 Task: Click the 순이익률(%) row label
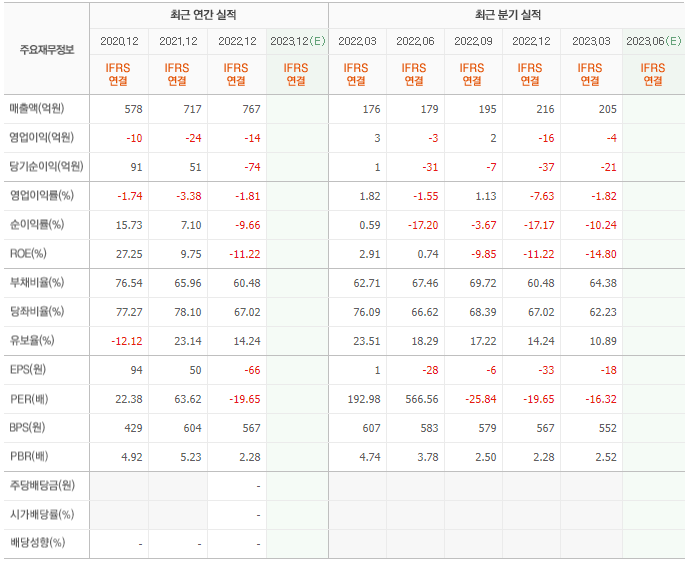click(x=37, y=224)
